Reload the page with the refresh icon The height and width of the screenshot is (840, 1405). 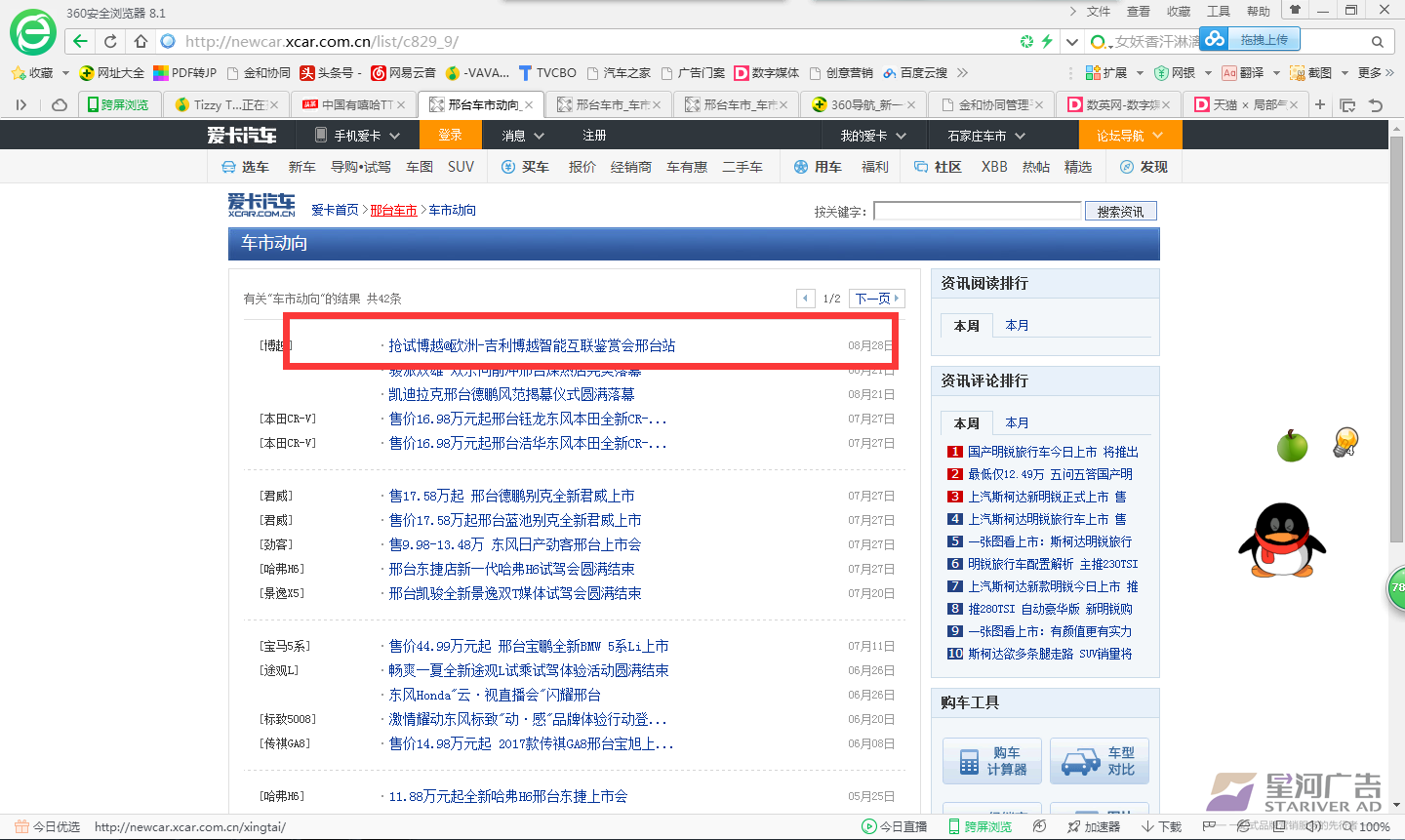(110, 41)
